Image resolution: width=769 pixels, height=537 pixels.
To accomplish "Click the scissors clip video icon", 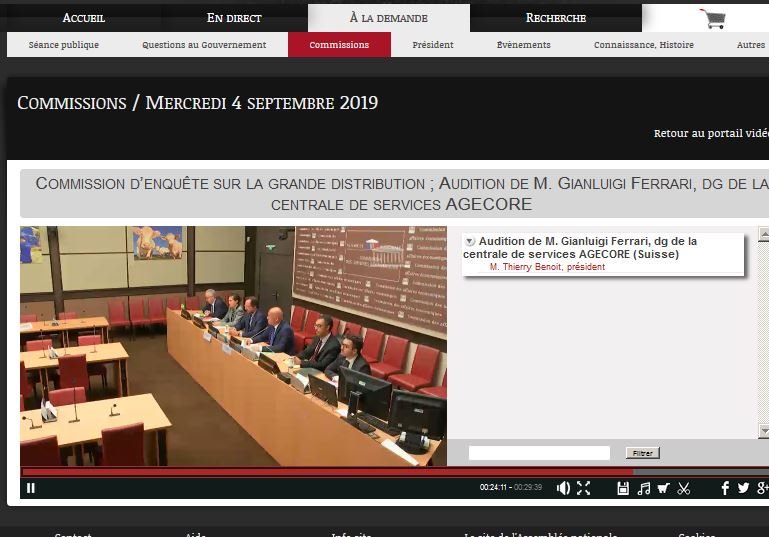I will click(x=684, y=488).
